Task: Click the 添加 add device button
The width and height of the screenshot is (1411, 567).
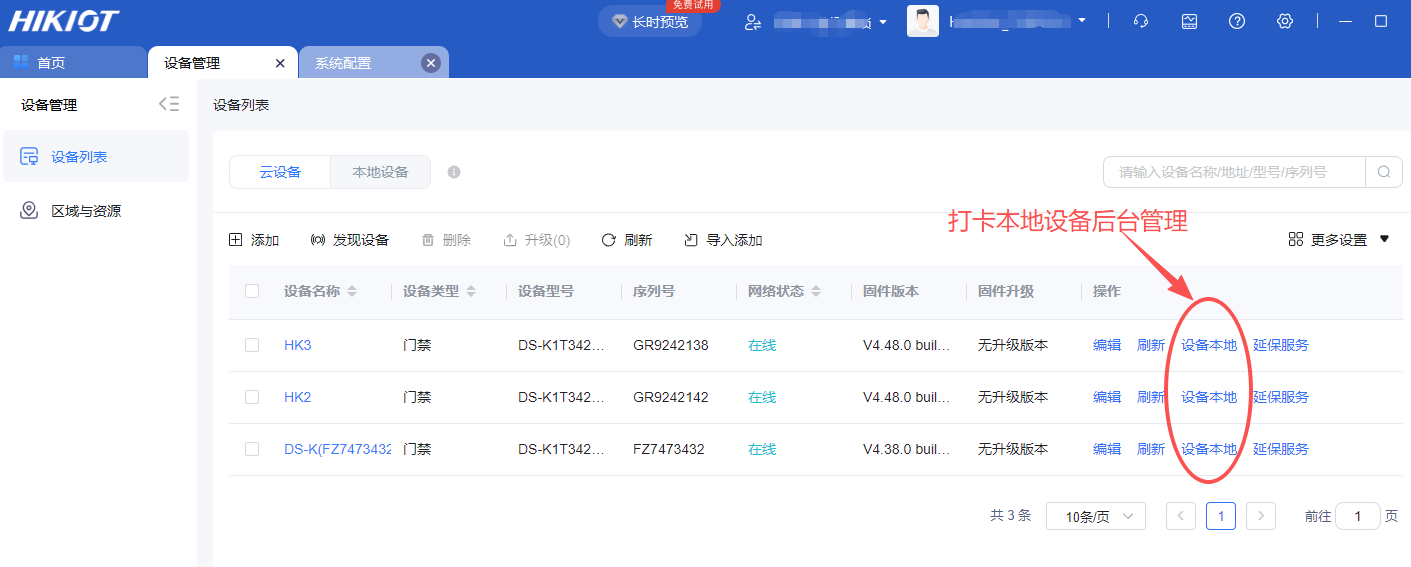Action: 254,240
